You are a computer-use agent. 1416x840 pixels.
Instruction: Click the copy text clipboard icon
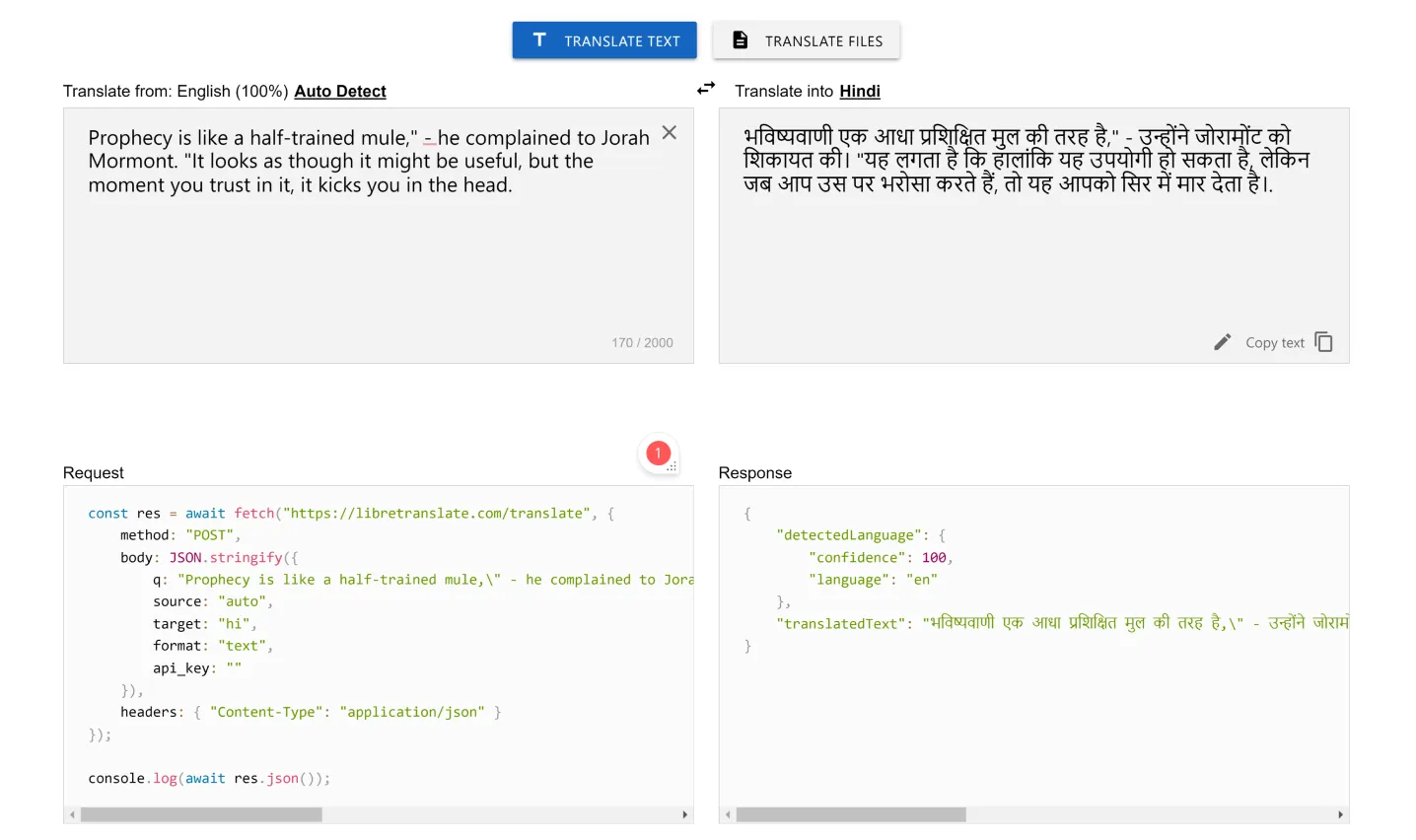1324,342
